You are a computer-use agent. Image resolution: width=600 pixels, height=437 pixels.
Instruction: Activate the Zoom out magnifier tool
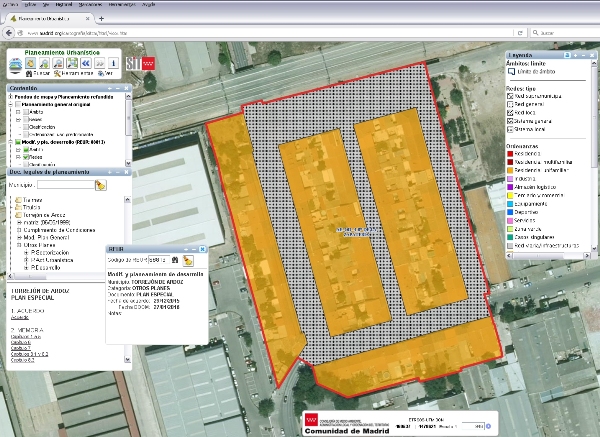[58, 63]
